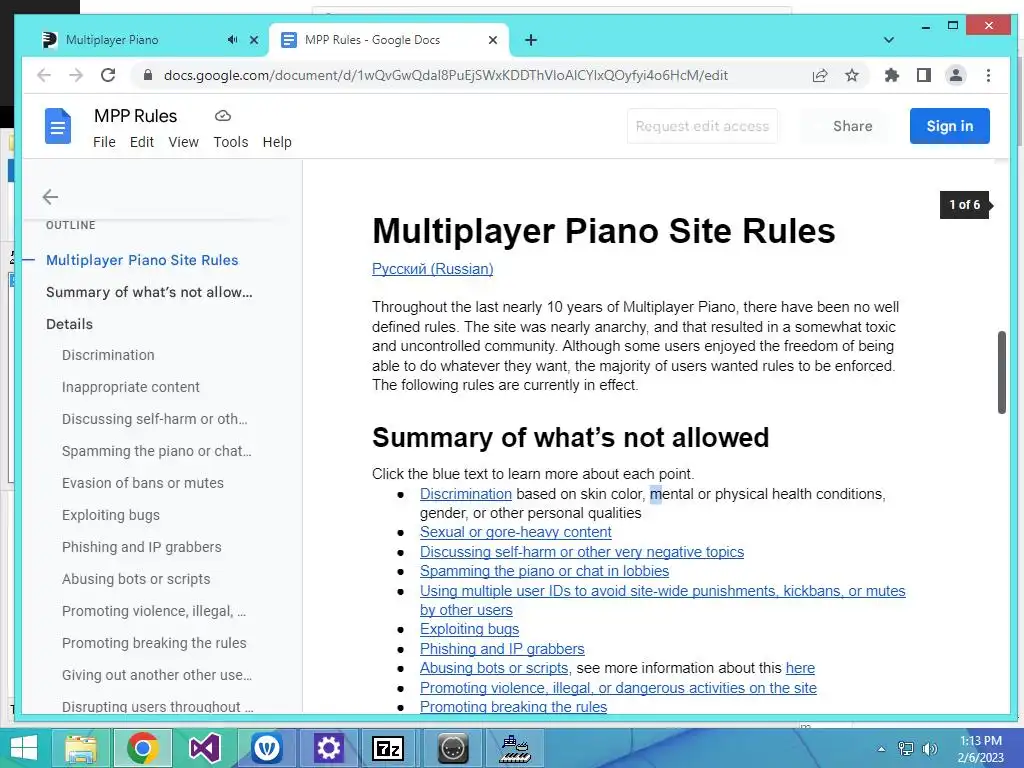Jump to Details in the outline
This screenshot has height=768, width=1024.
click(69, 324)
